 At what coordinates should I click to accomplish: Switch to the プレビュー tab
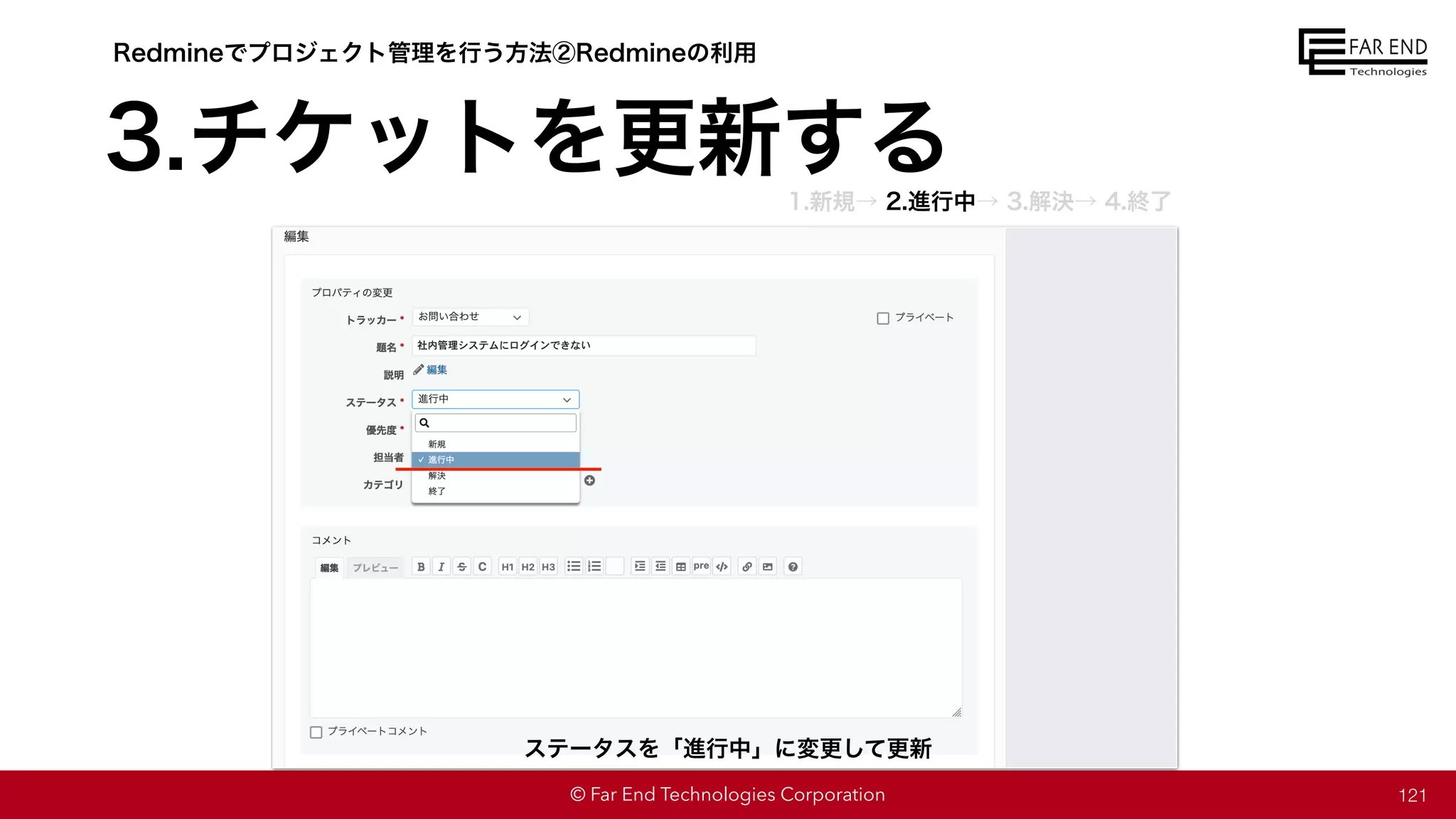click(x=375, y=568)
